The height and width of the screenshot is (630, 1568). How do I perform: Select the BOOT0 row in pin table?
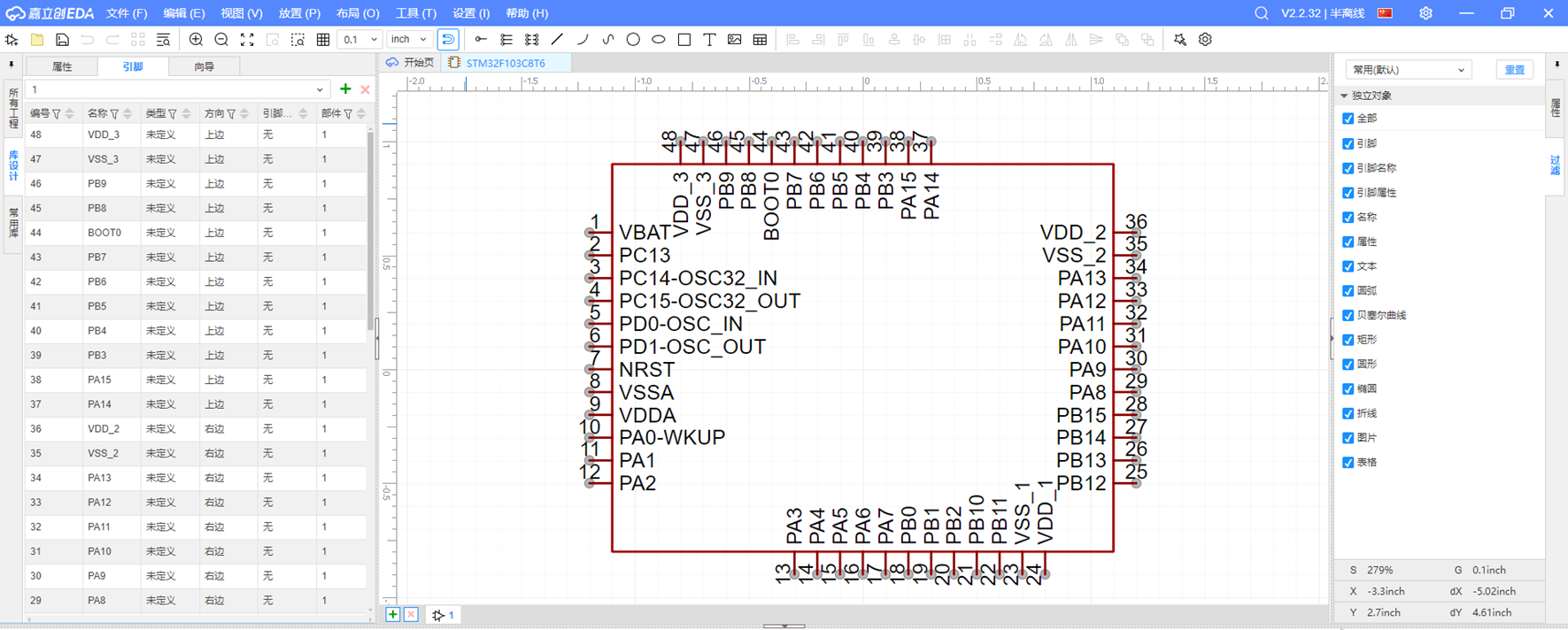[196, 233]
